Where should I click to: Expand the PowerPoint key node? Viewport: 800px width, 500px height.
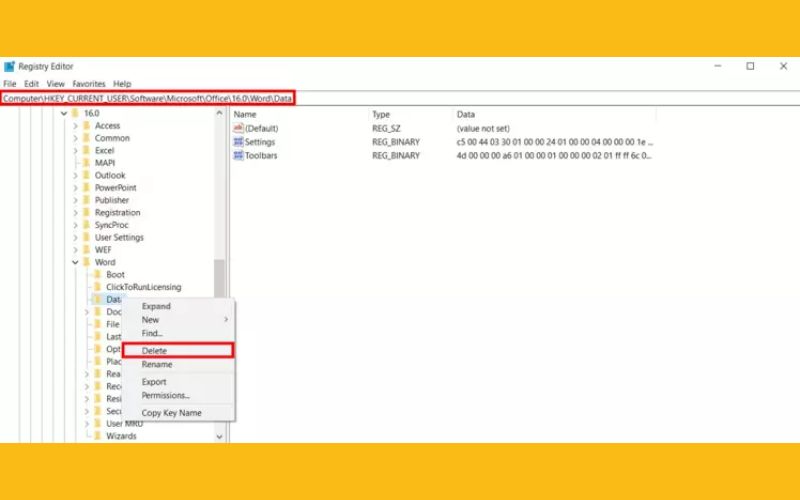point(75,188)
